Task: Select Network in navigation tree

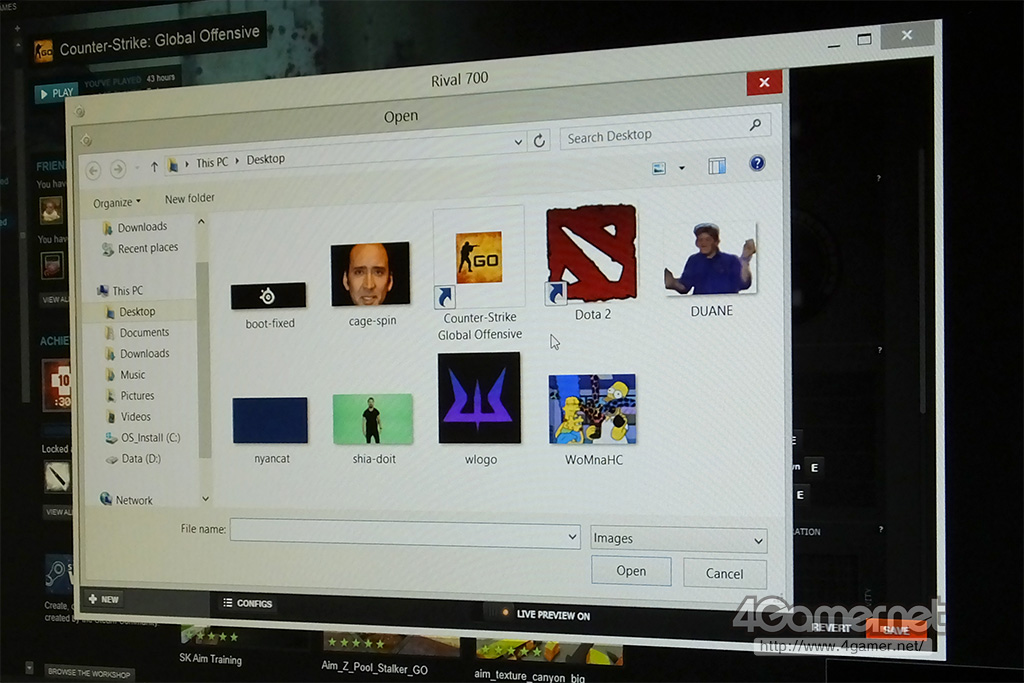Action: (126, 500)
